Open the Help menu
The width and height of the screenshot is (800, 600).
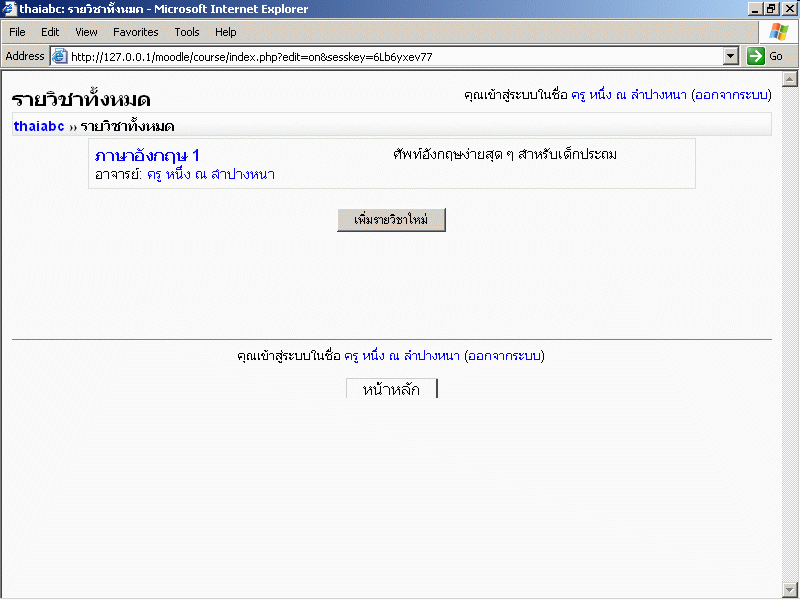226,32
